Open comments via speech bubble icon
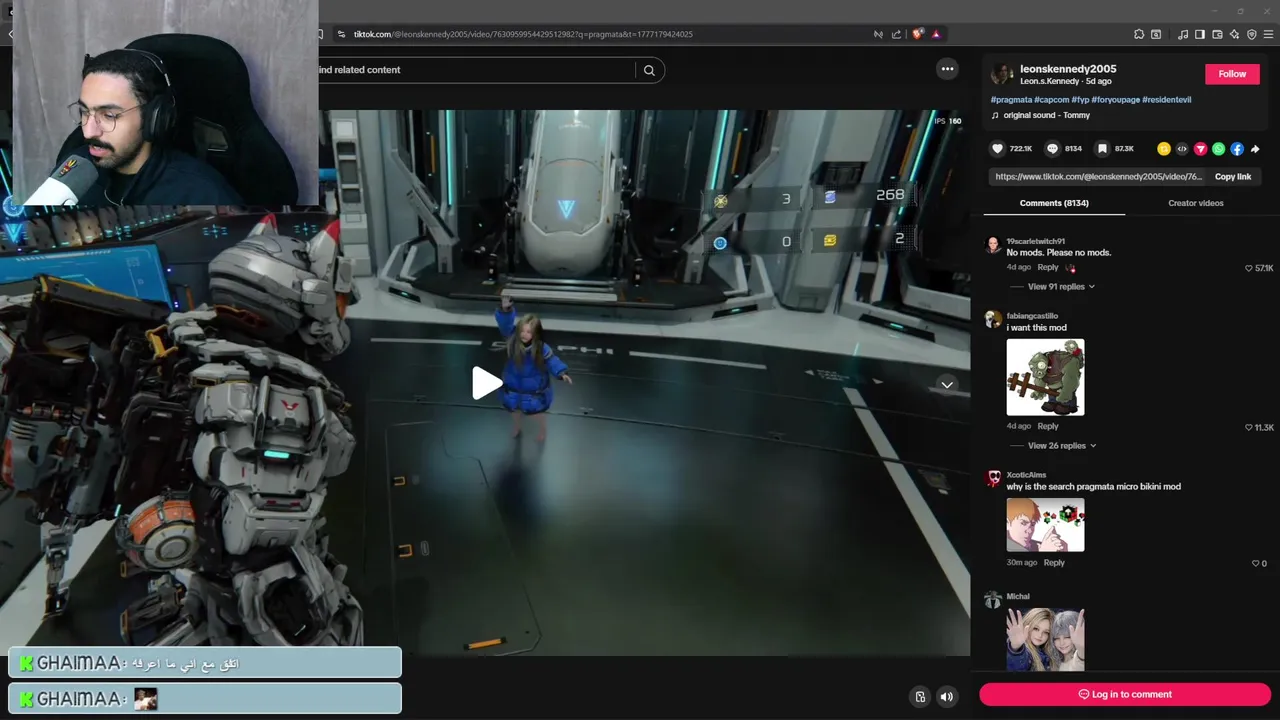The height and width of the screenshot is (720, 1280). point(1052,149)
